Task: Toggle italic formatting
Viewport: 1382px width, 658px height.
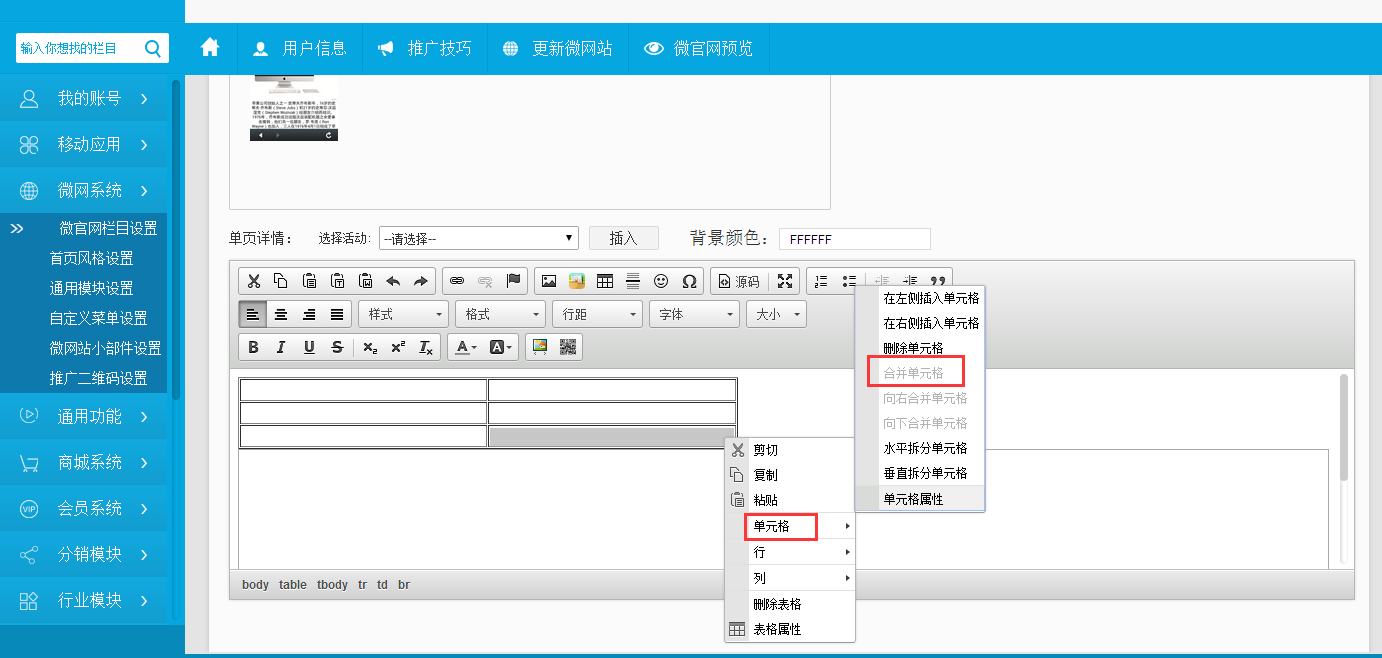Action: 281,347
